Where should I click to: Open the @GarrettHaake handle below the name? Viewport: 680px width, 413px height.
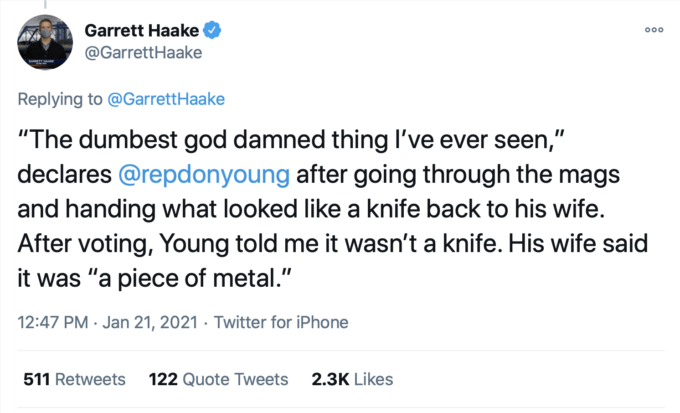coord(150,53)
